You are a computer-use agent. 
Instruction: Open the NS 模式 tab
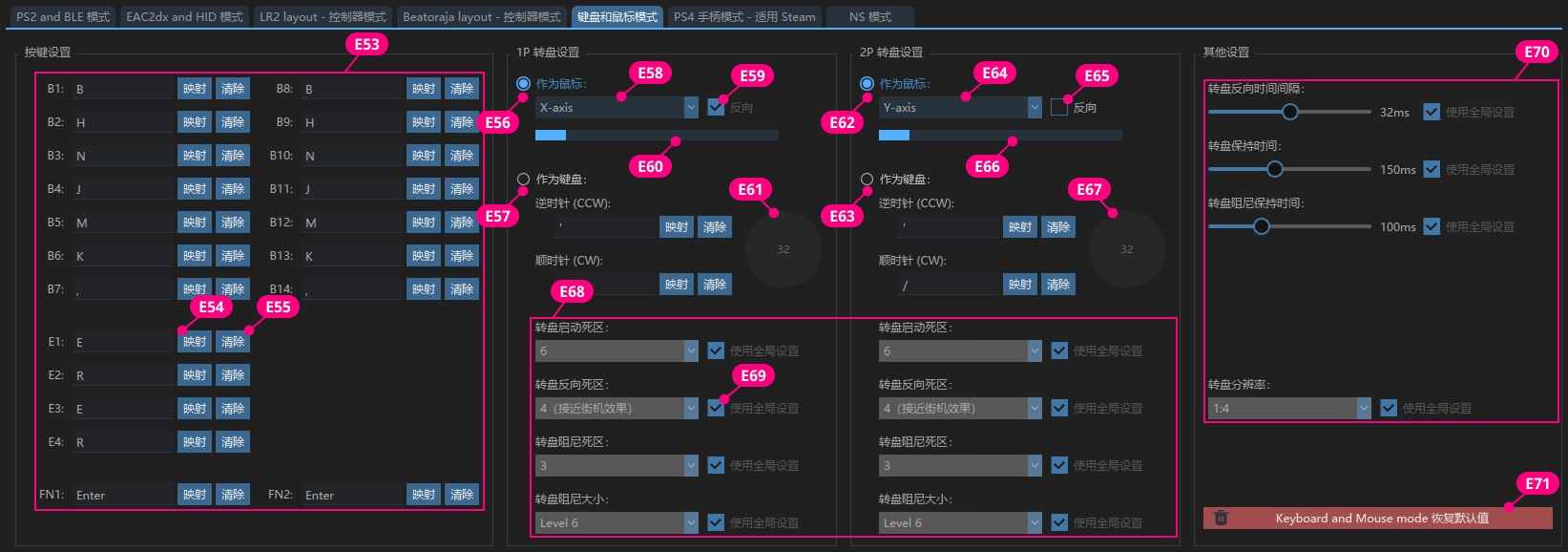[869, 17]
